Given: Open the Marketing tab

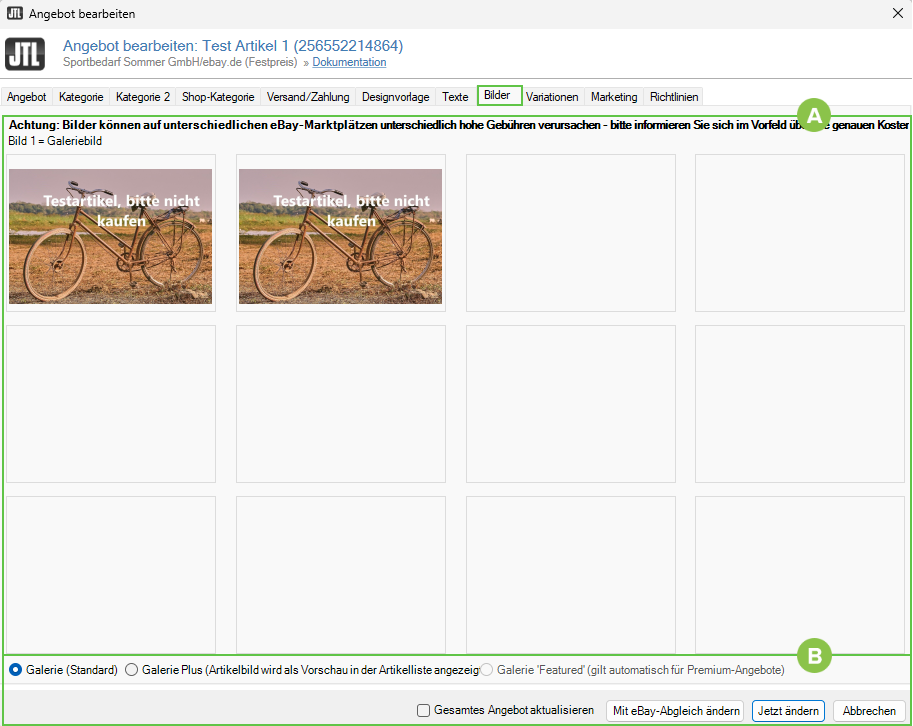Looking at the screenshot, I should click(614, 97).
